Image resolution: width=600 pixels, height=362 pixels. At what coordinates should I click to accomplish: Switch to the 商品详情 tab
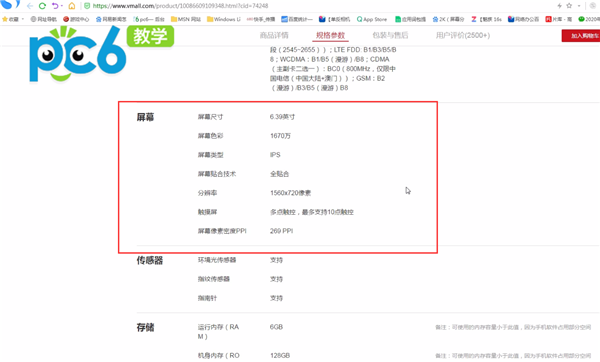pyautogui.click(x=274, y=35)
